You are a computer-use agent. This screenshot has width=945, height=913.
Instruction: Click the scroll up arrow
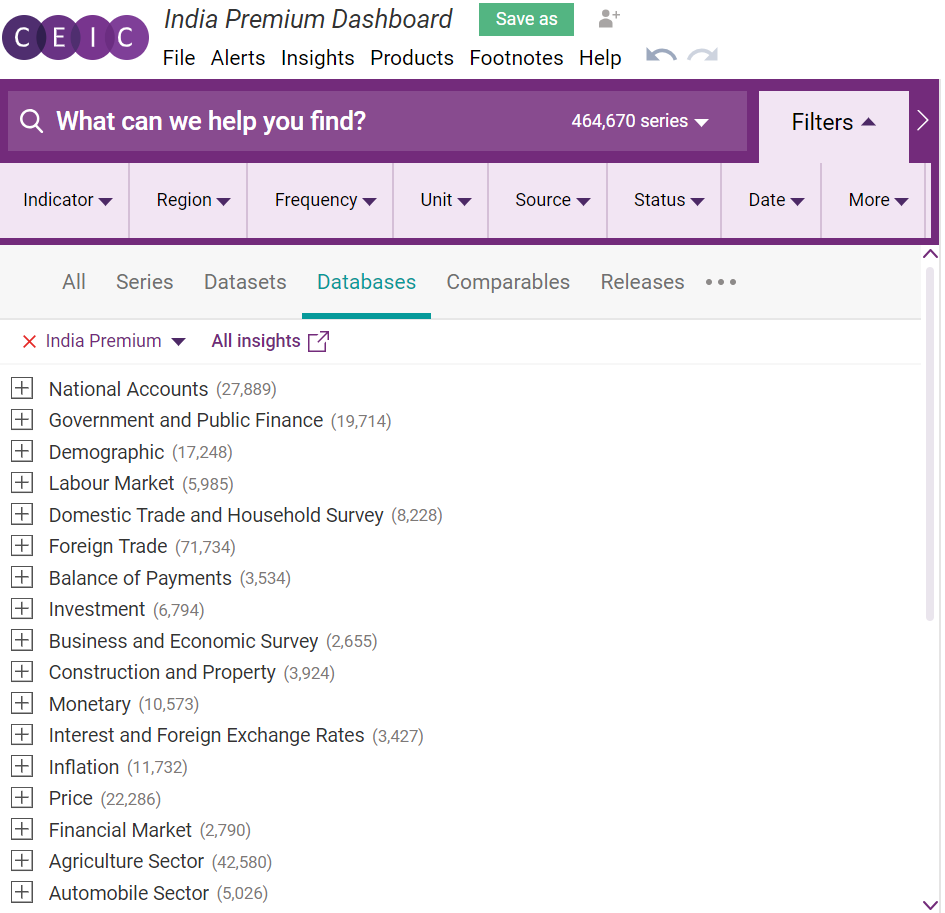(930, 254)
